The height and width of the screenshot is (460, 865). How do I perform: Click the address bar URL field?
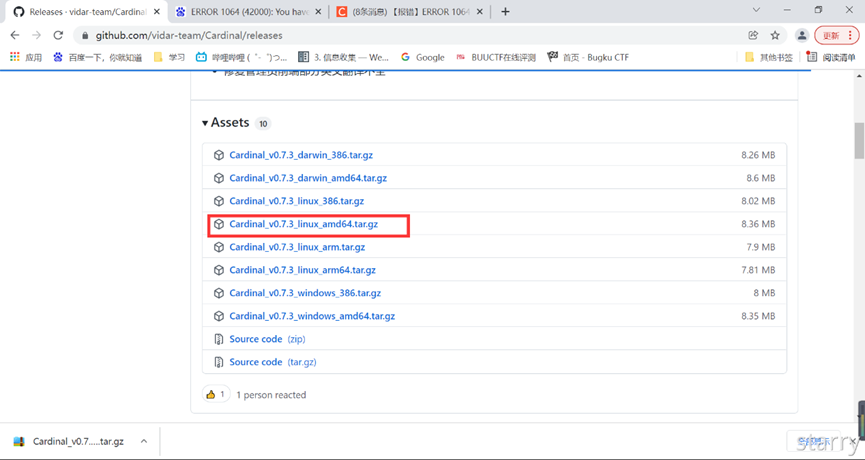click(408, 35)
